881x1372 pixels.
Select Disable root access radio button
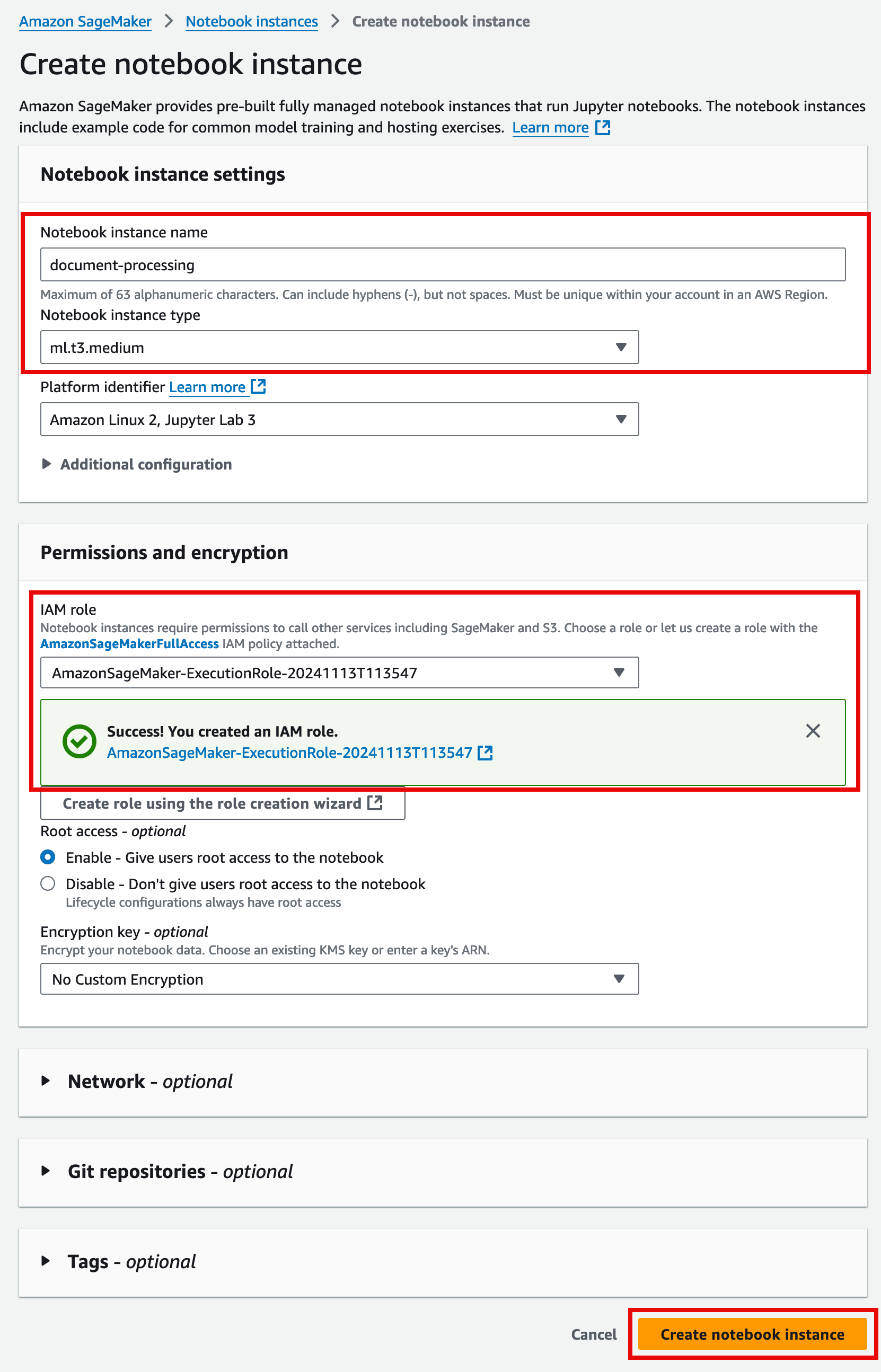pos(48,883)
